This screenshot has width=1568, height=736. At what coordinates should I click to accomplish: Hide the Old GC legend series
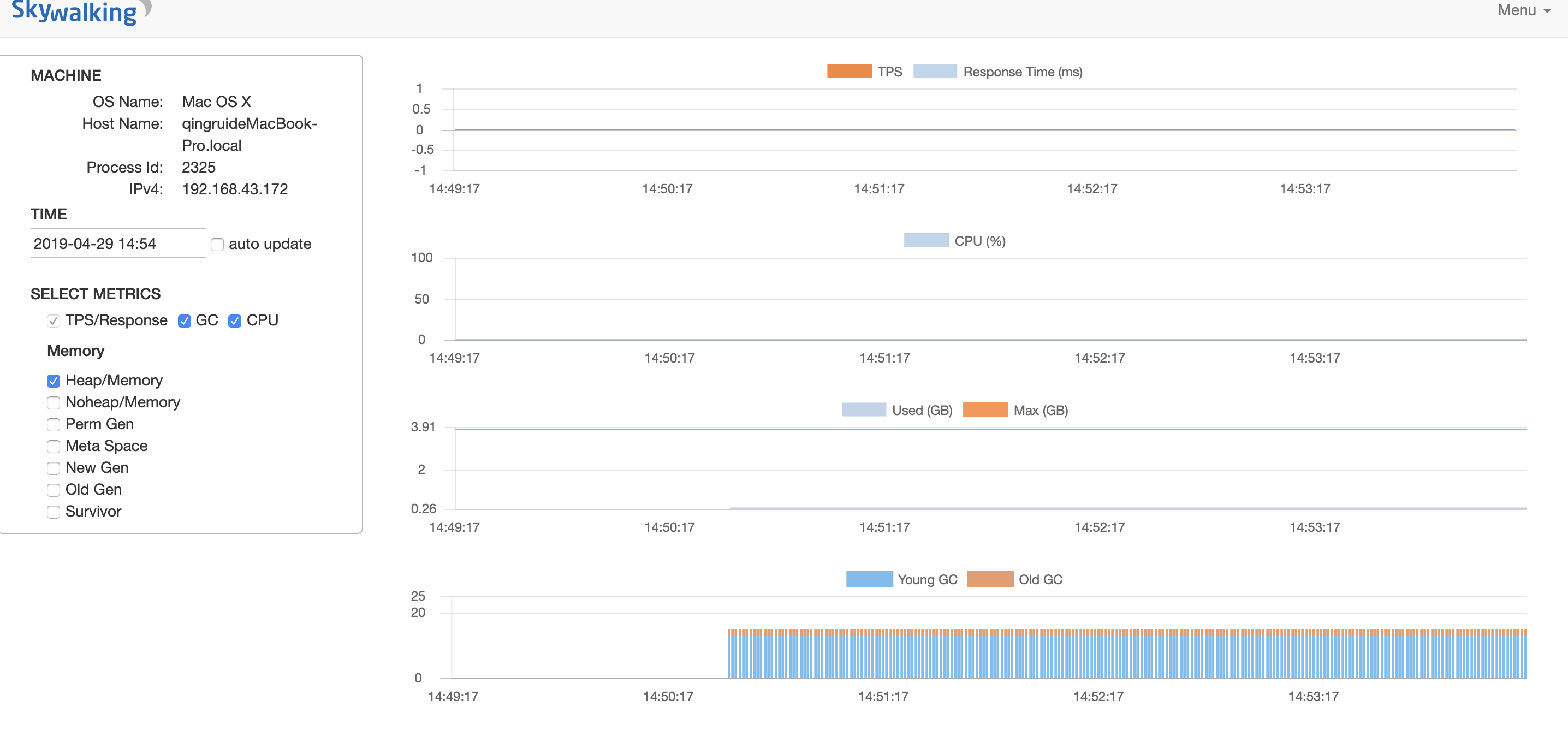pos(990,579)
